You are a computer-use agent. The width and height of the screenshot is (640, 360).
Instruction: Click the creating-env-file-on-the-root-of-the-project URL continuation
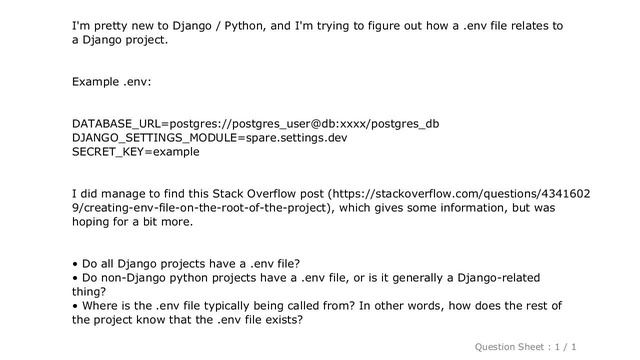pos(200,208)
